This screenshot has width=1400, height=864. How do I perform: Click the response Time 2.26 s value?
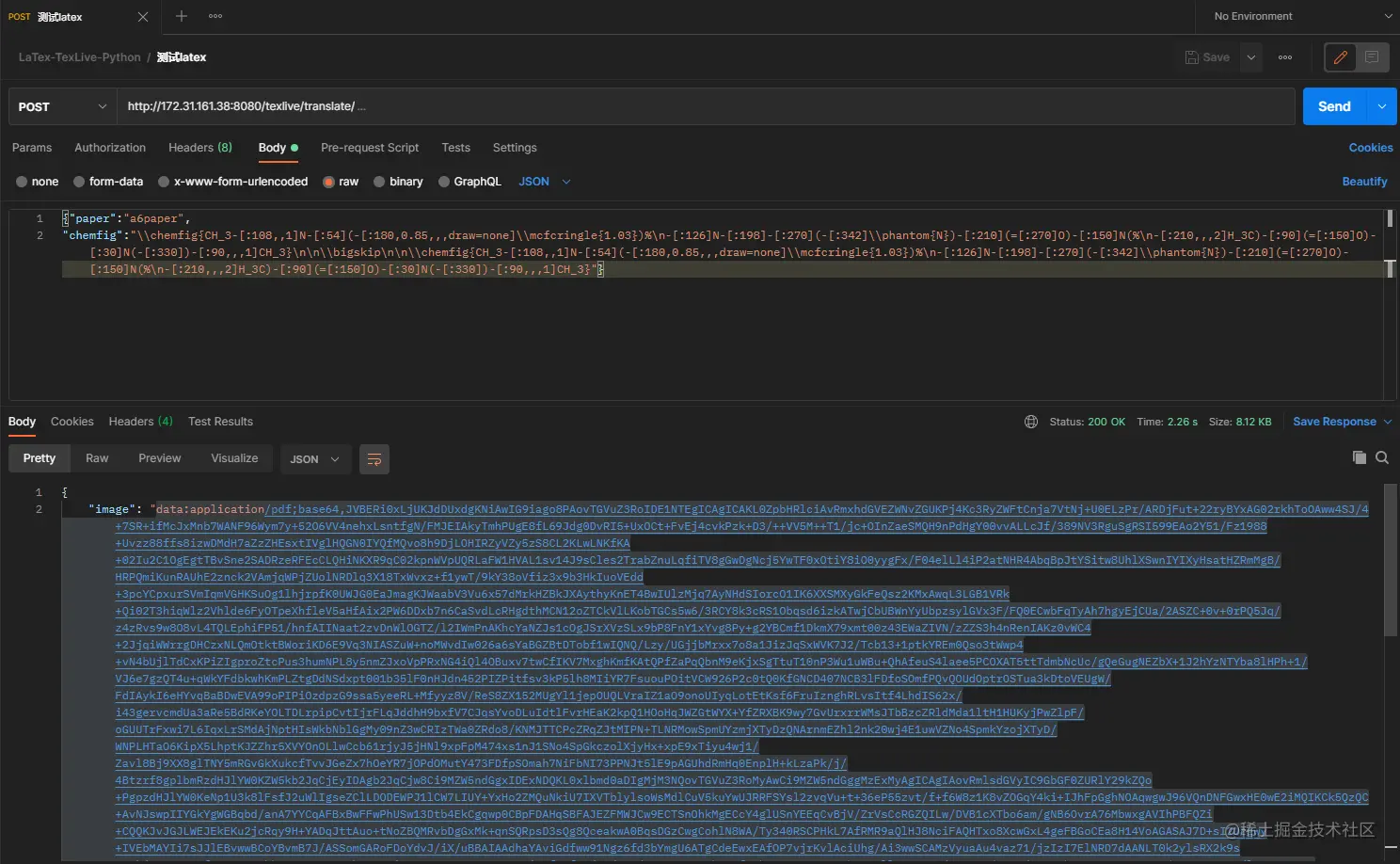pyautogui.click(x=1168, y=422)
